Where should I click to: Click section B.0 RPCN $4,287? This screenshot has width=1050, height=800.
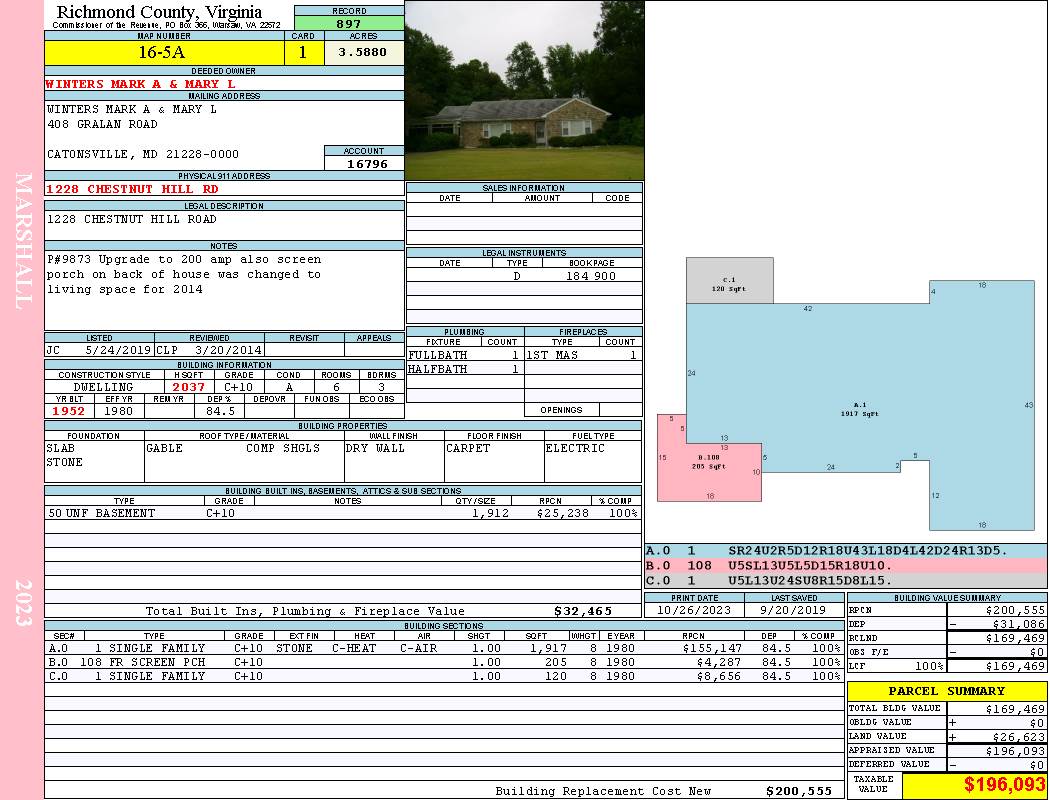(719, 662)
